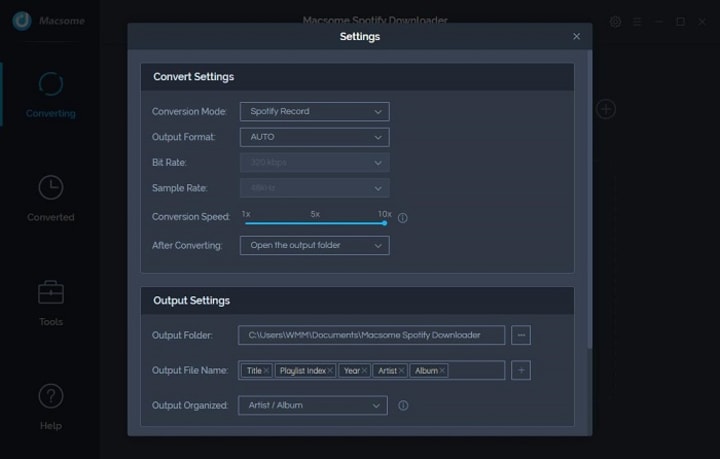Open the Output Organized dropdown
Viewport: 720px width, 459px height.
point(313,405)
